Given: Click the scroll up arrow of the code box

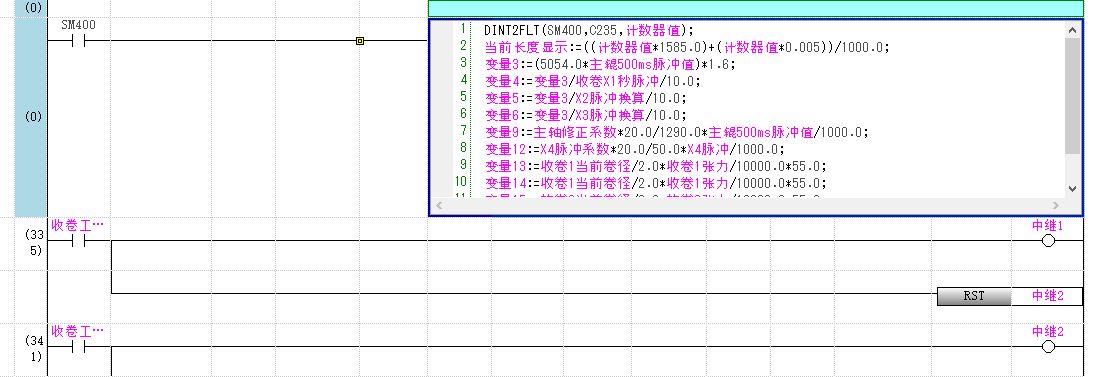Looking at the screenshot, I should 1072,30.
